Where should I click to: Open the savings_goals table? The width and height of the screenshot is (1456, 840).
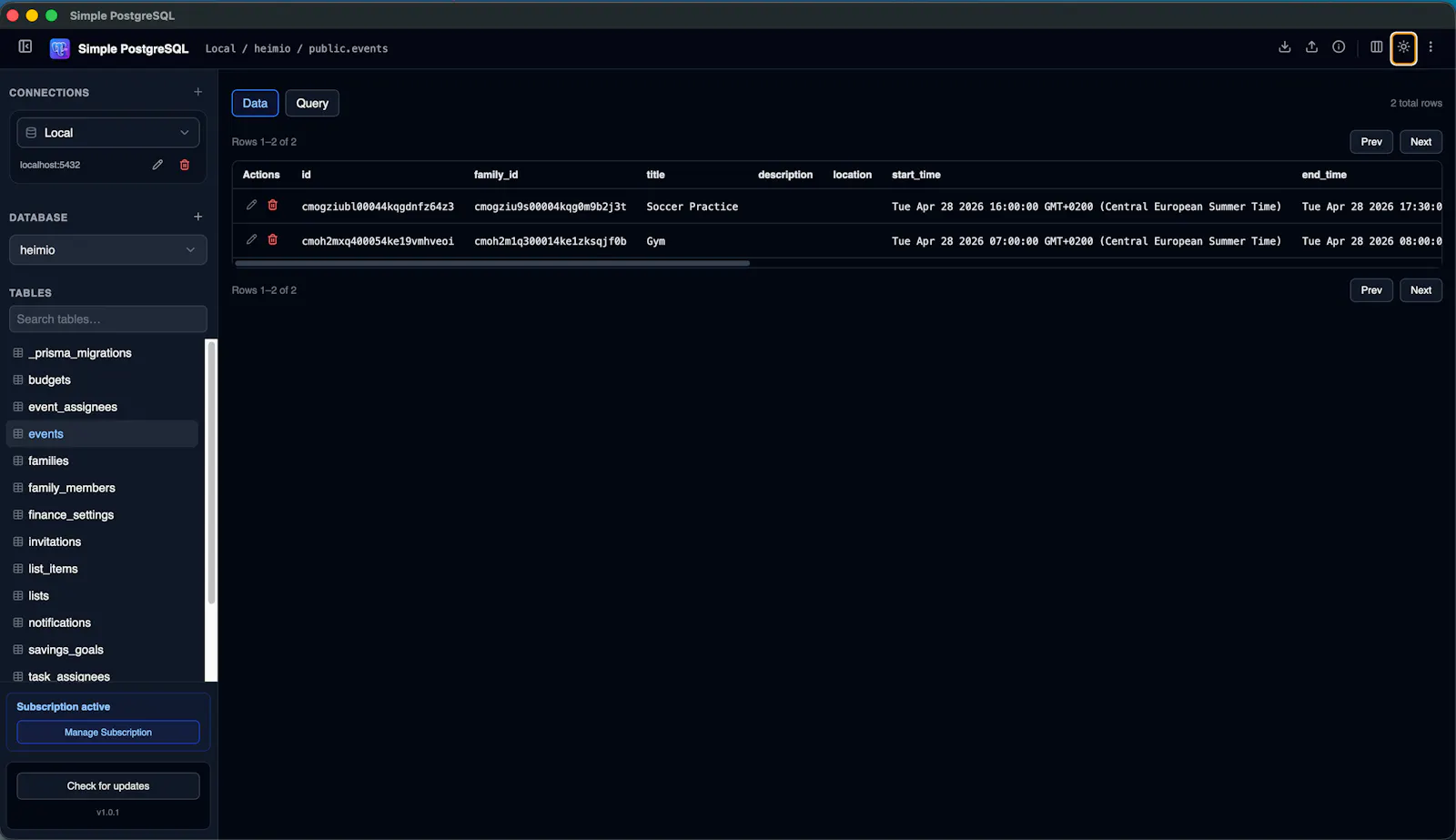pyautogui.click(x=102, y=650)
